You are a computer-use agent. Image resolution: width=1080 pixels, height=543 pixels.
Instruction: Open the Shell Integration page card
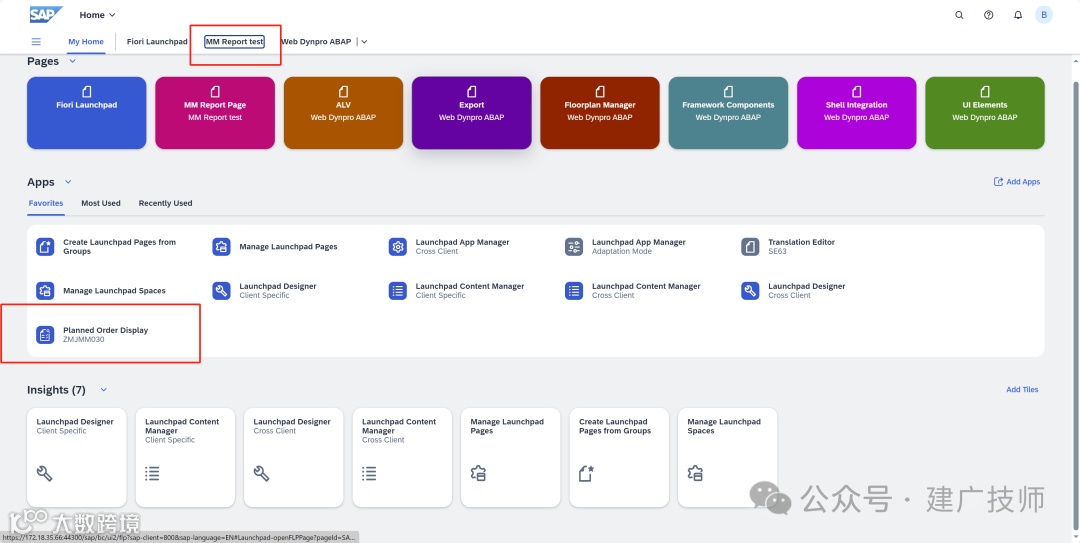pyautogui.click(x=857, y=113)
